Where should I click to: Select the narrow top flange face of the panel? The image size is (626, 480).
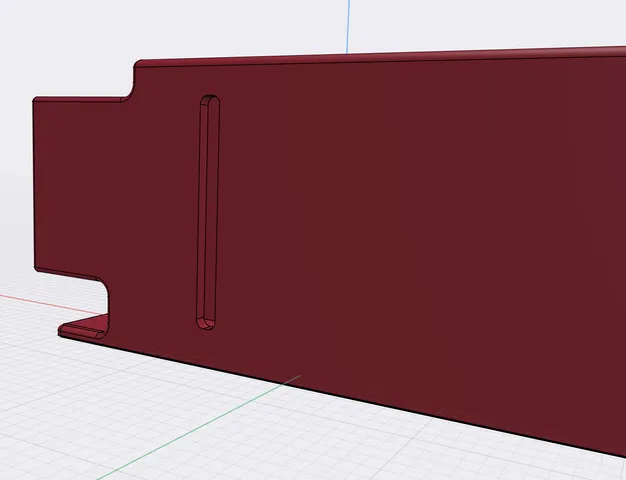pos(379,57)
